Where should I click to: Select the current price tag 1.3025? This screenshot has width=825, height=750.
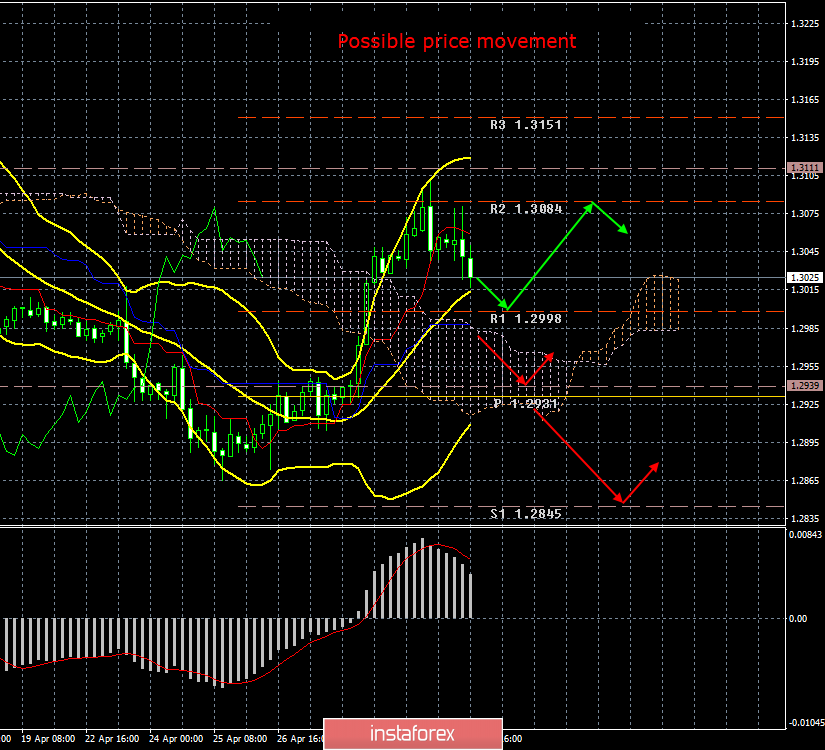804,277
